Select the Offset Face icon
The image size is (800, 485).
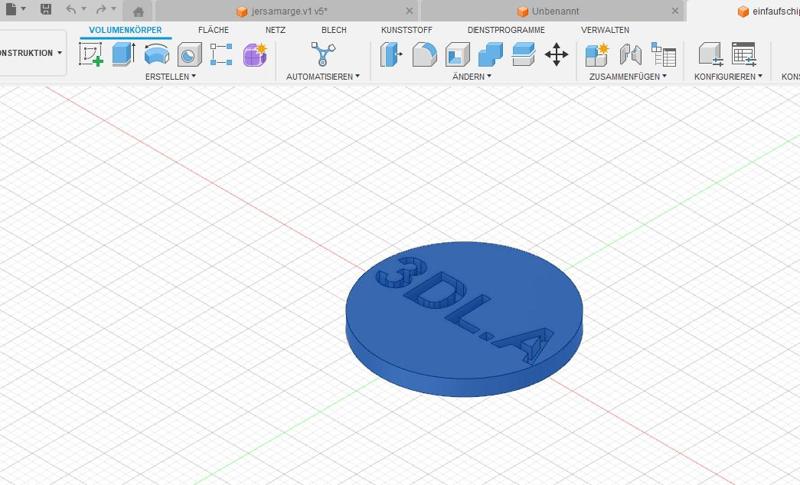coord(523,55)
